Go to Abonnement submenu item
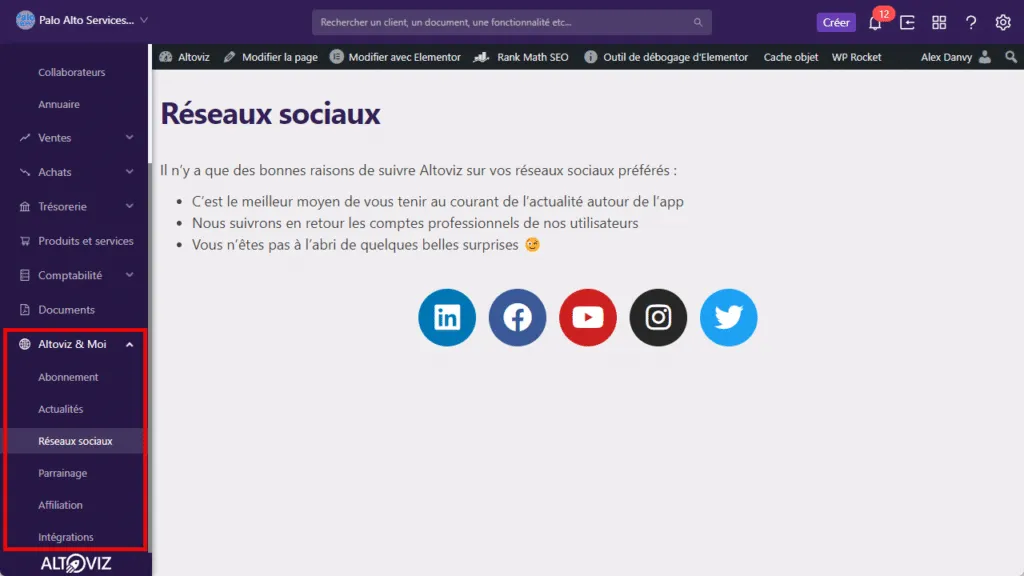The image size is (1024, 576). [68, 377]
